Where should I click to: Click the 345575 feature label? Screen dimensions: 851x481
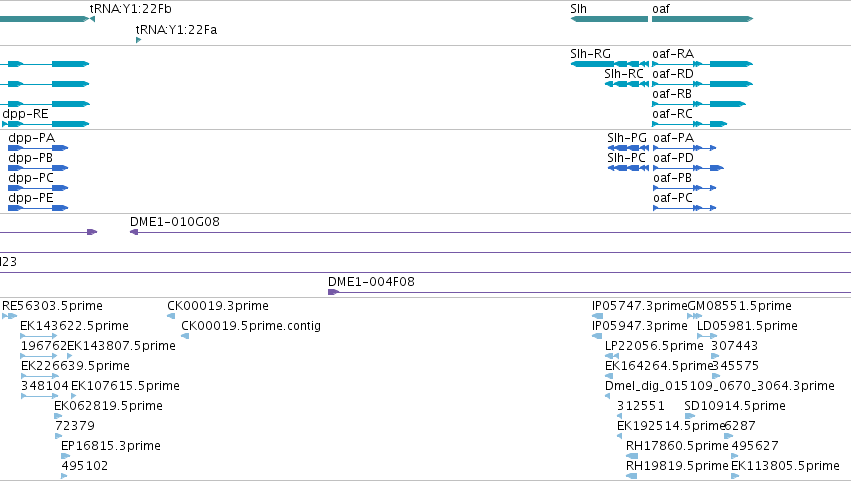735,366
